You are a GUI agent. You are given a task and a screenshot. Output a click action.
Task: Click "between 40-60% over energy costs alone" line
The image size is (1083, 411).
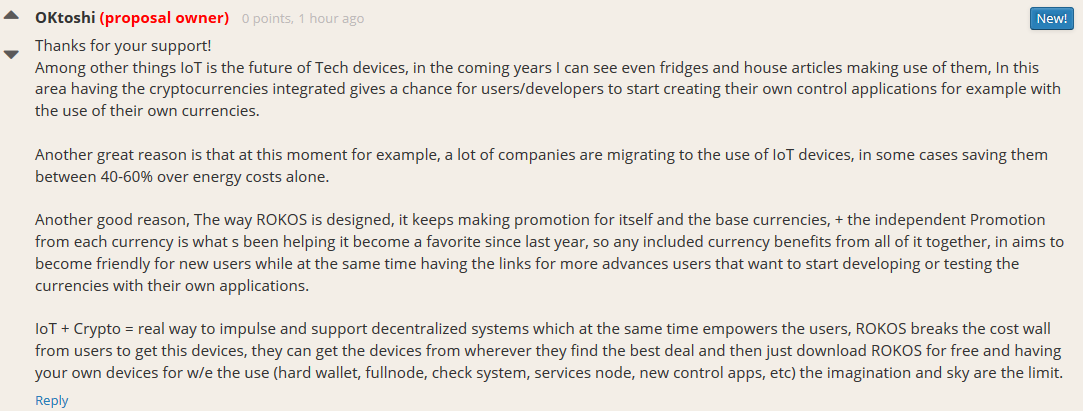tap(183, 178)
